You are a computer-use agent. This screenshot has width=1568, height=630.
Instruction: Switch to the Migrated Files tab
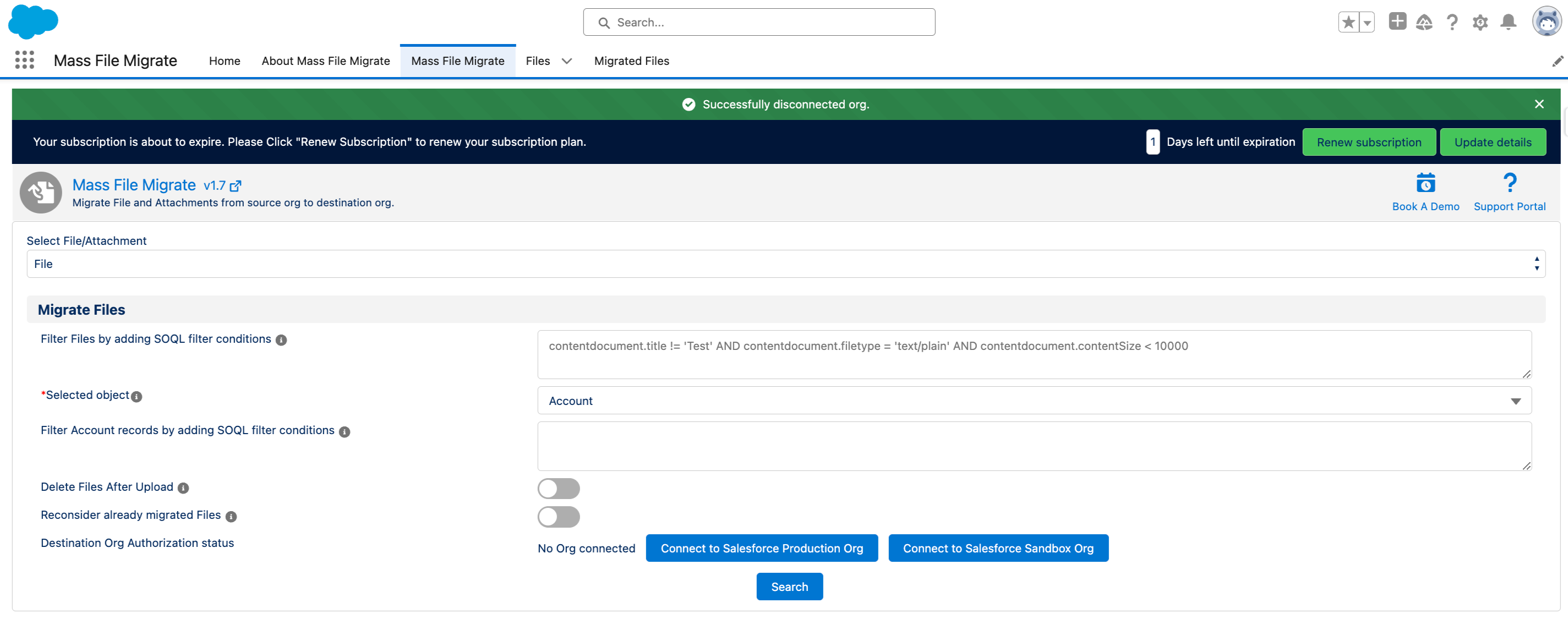(x=631, y=61)
